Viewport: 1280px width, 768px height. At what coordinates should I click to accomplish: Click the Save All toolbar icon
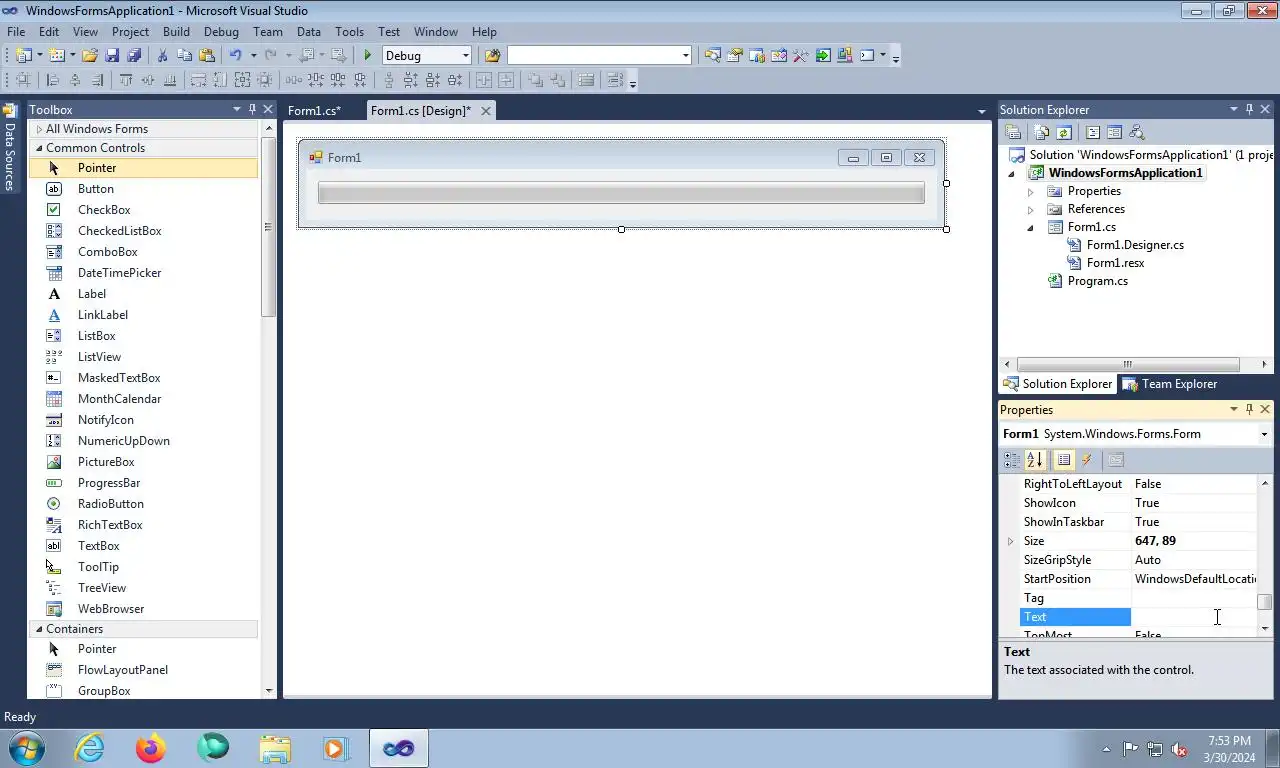(x=134, y=56)
